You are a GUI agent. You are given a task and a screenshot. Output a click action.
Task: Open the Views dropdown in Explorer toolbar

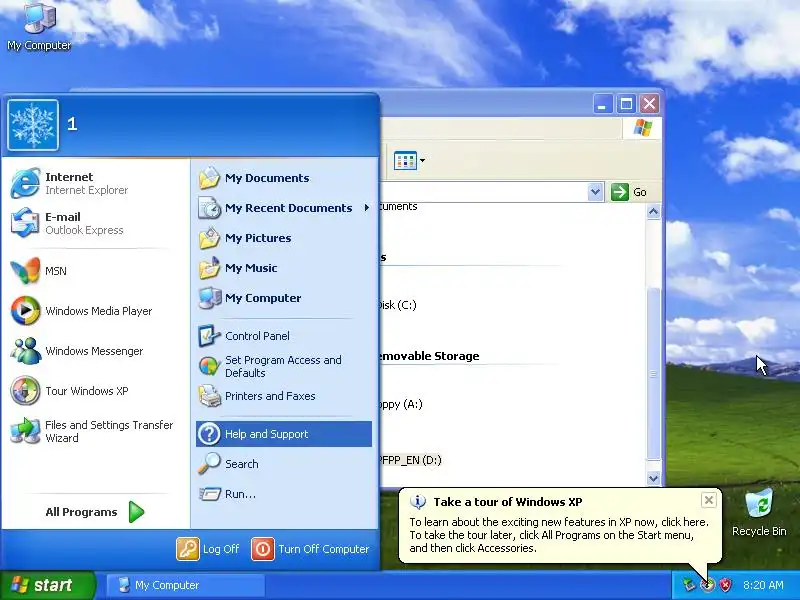[x=409, y=161]
